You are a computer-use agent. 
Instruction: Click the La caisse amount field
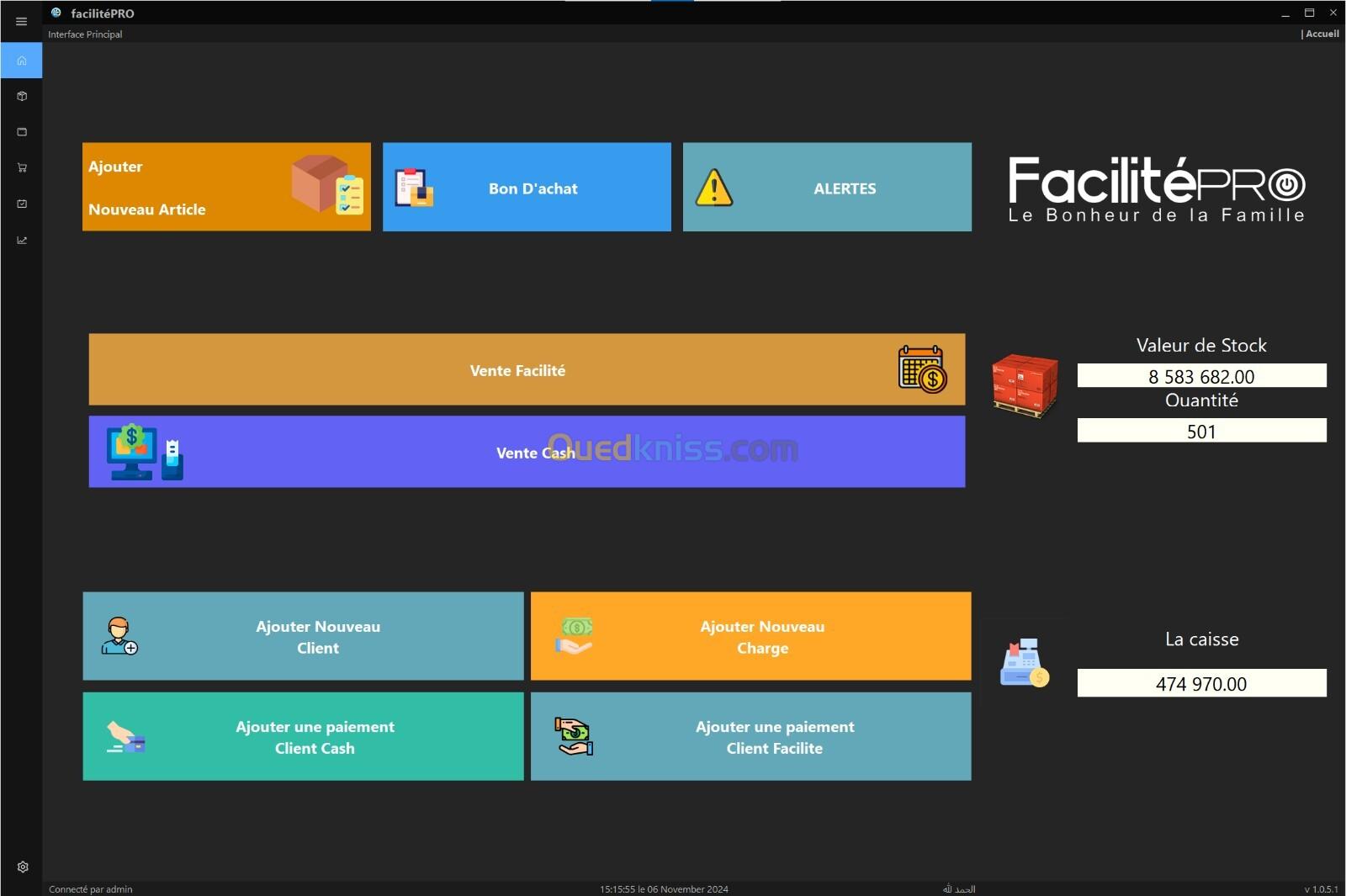1201,683
